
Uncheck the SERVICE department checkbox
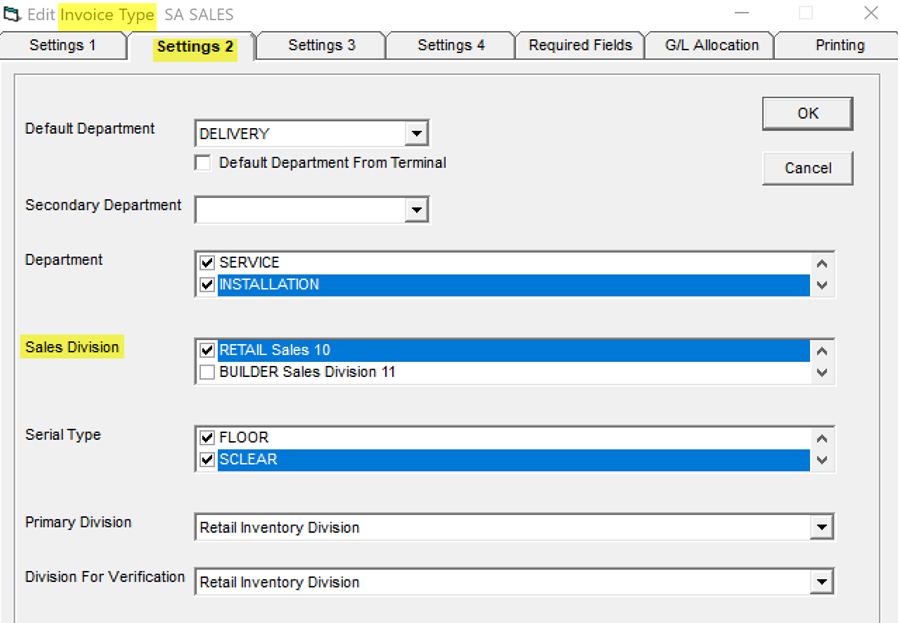click(x=207, y=263)
